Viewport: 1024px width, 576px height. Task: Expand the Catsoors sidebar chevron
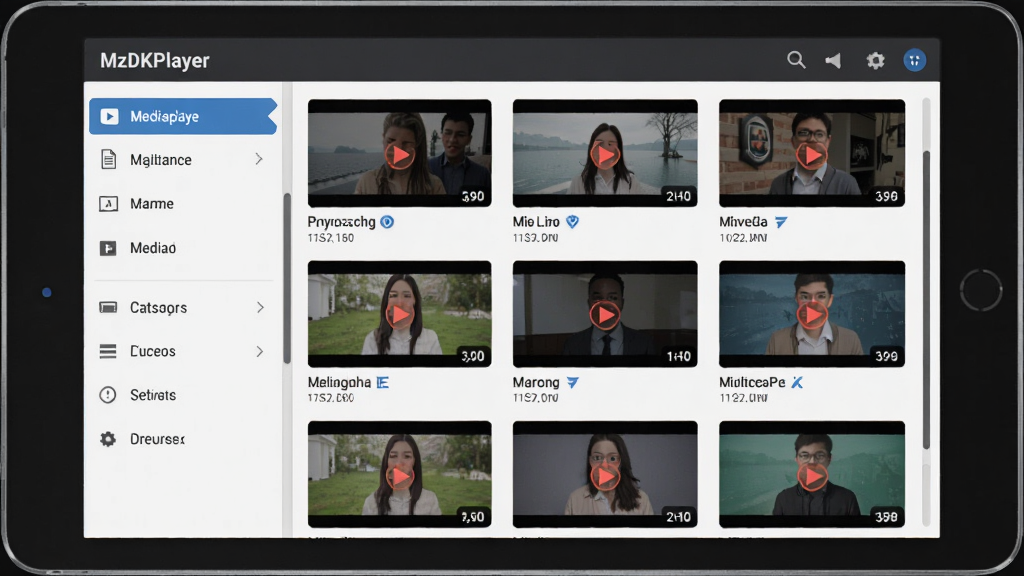pos(260,307)
